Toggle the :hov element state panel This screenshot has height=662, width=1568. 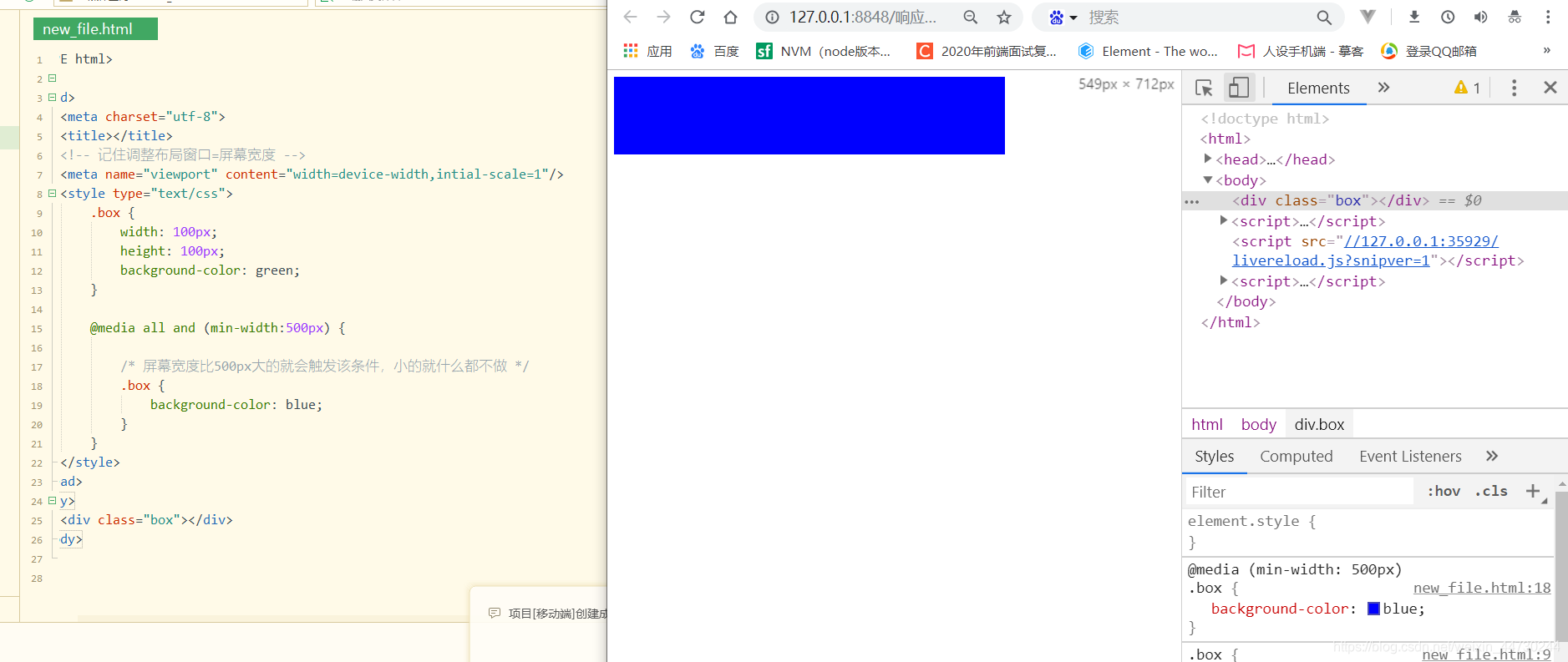pyautogui.click(x=1444, y=491)
